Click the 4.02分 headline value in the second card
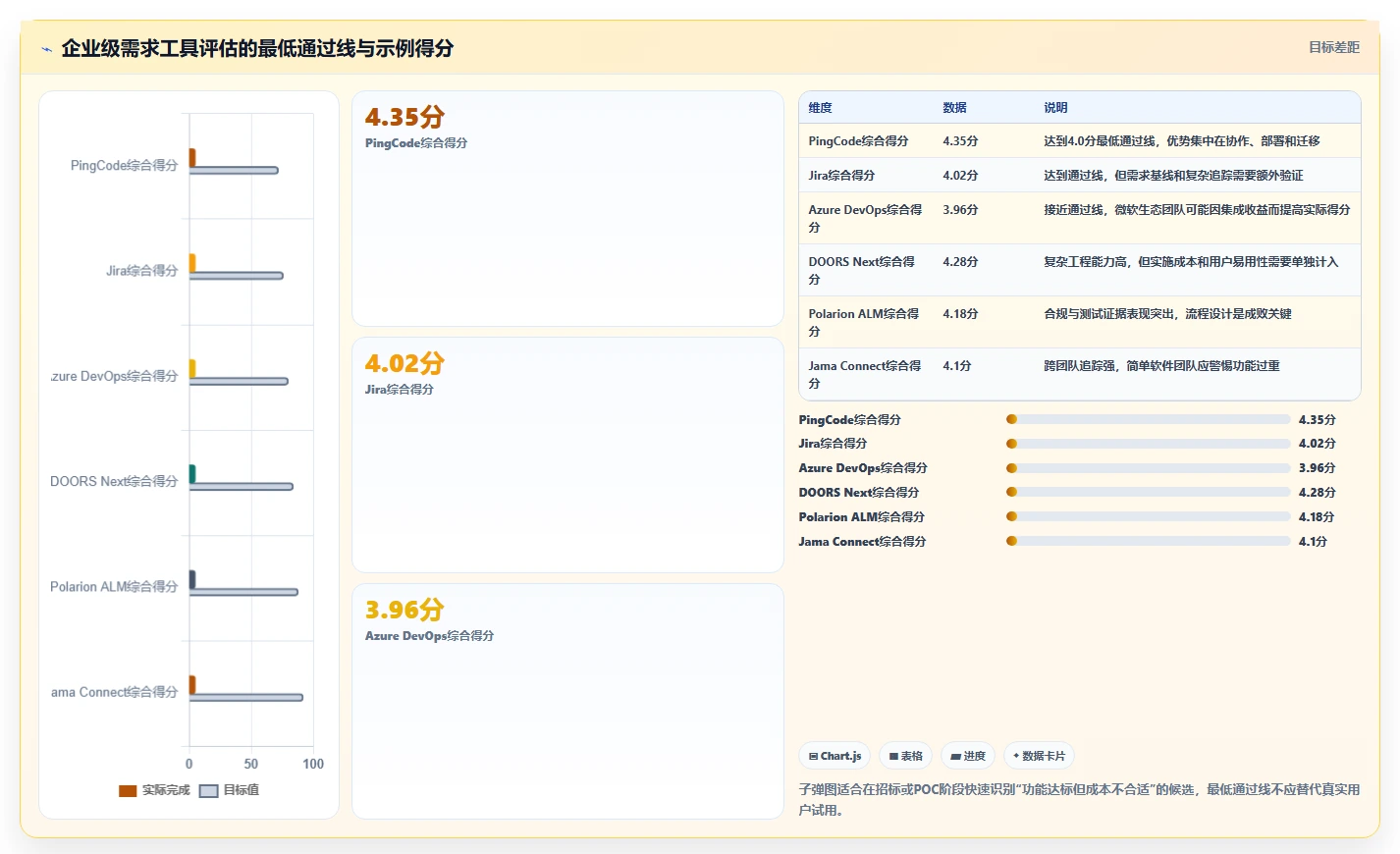The width and height of the screenshot is (1400, 854). pyautogui.click(x=404, y=363)
